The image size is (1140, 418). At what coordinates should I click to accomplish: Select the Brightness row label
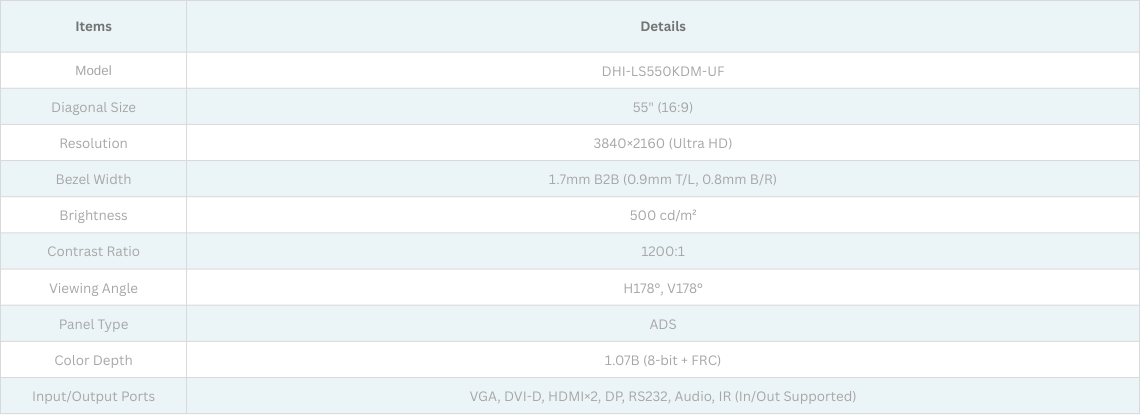(93, 215)
